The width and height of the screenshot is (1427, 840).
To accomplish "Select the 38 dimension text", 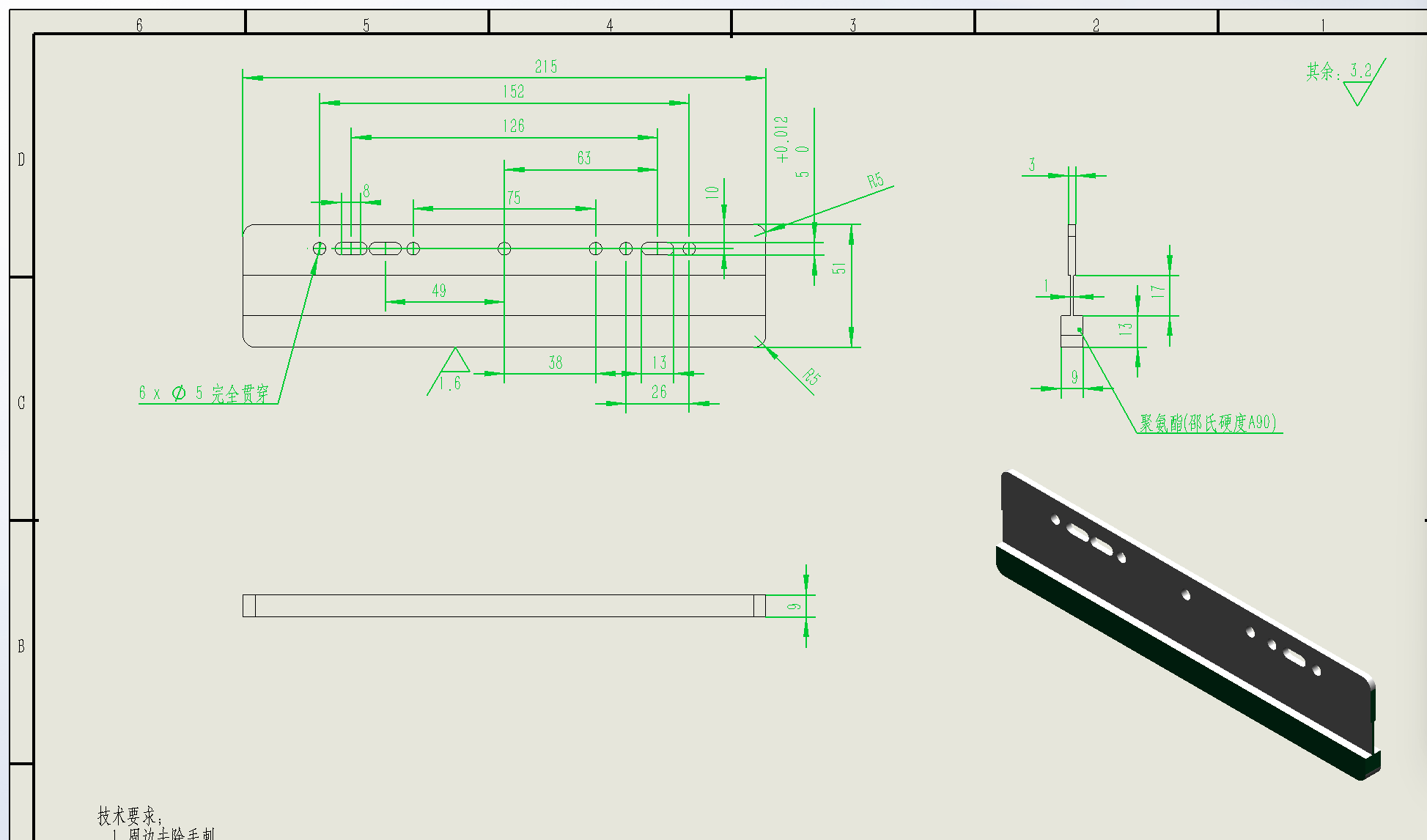I will click(555, 363).
